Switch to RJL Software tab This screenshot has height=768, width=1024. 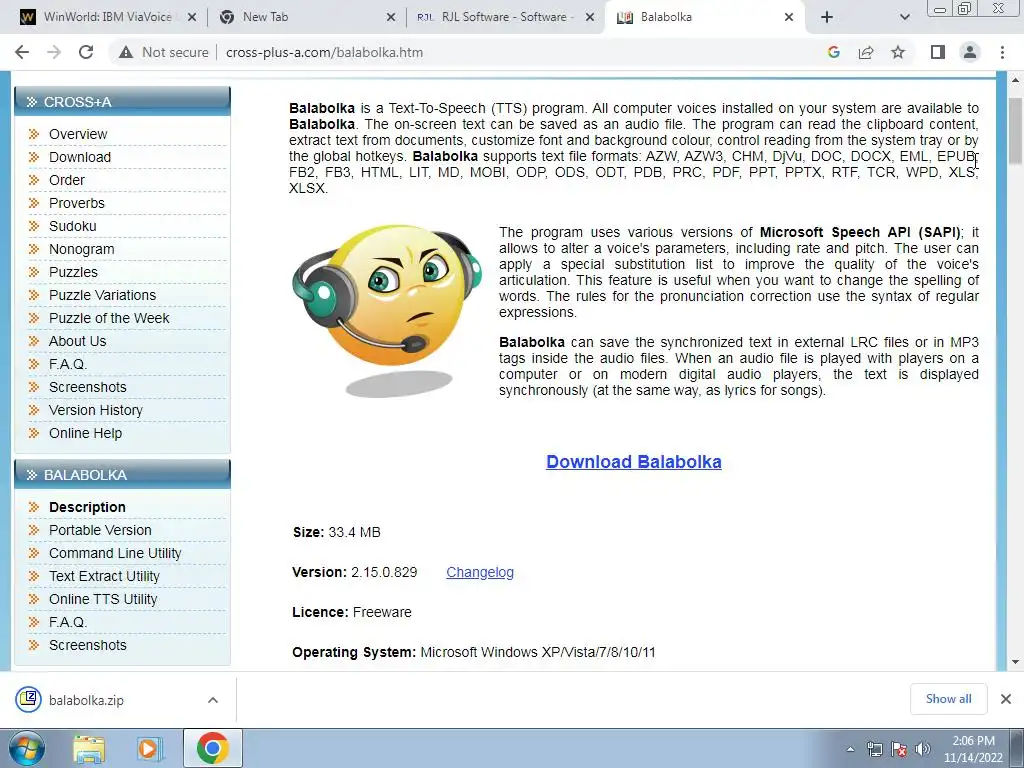pos(506,17)
